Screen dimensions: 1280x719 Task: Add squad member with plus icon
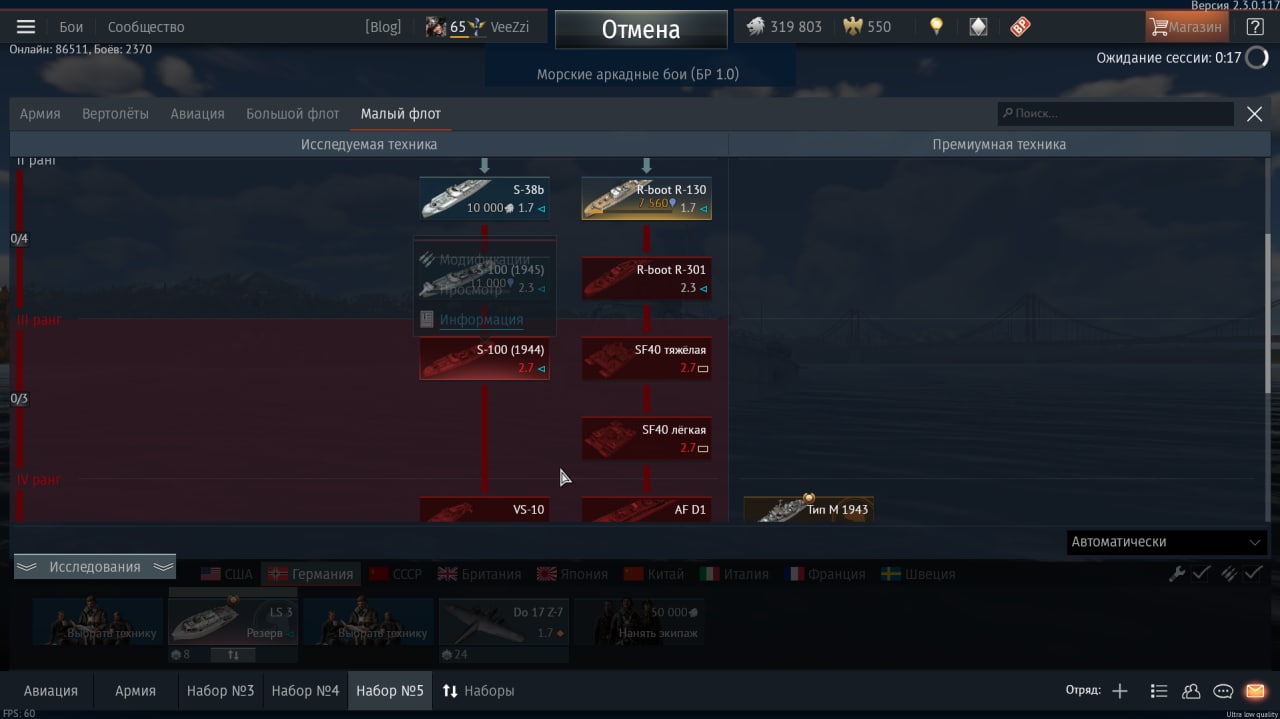[1120, 691]
